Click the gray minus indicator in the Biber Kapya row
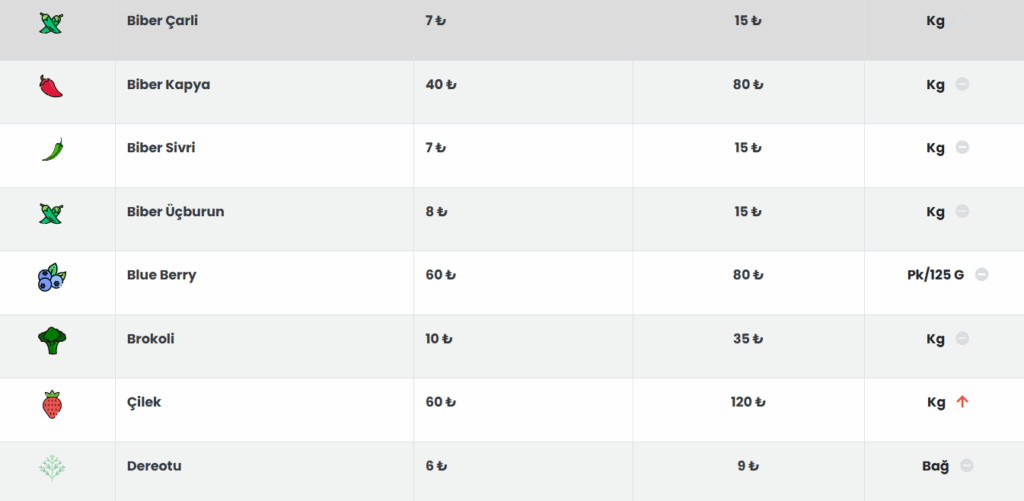1024x501 pixels. coord(962,84)
